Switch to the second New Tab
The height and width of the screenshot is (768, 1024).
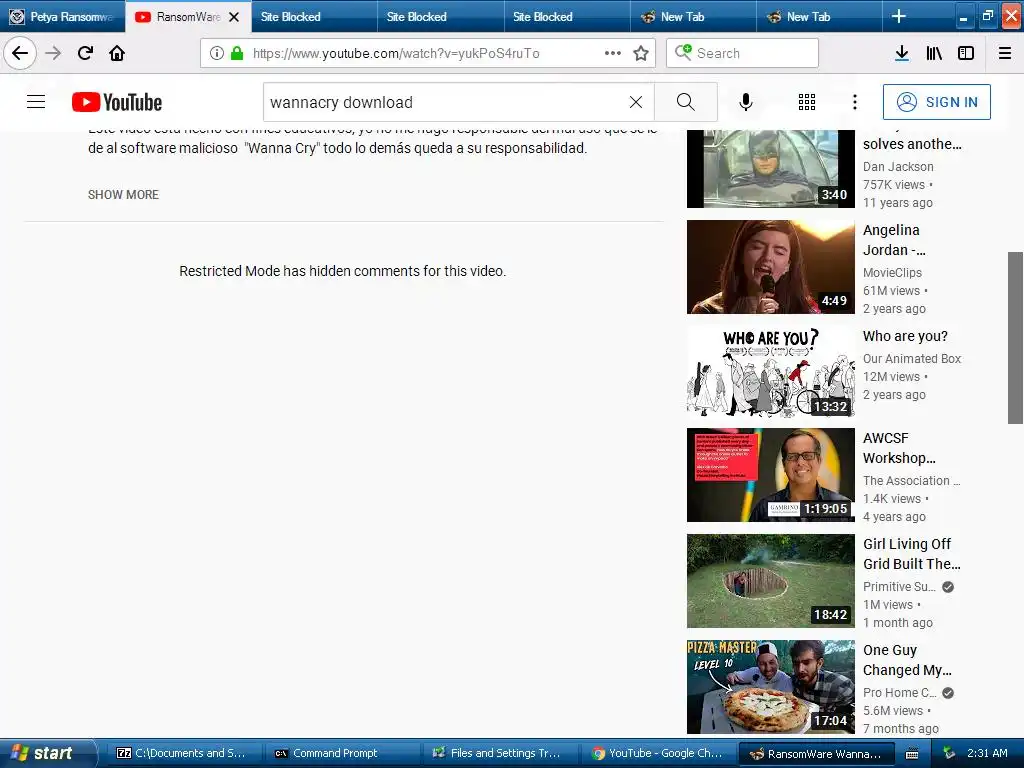tap(819, 17)
